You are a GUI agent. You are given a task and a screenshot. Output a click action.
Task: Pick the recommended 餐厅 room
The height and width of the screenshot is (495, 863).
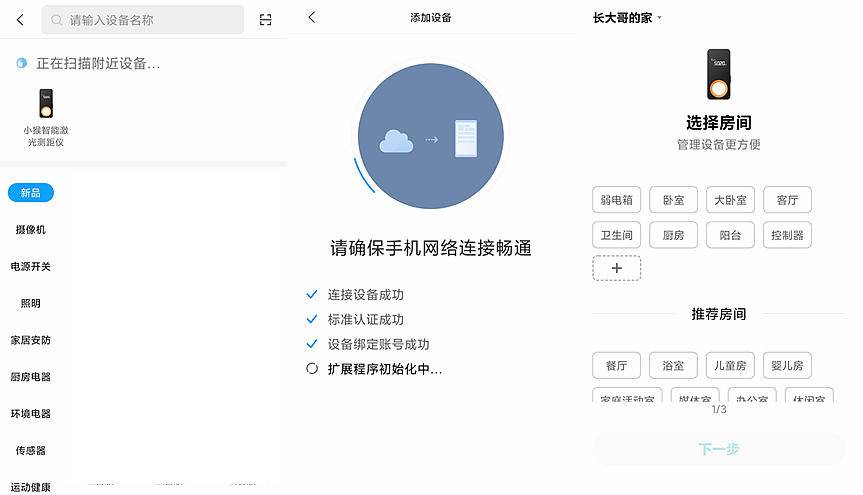(x=616, y=366)
